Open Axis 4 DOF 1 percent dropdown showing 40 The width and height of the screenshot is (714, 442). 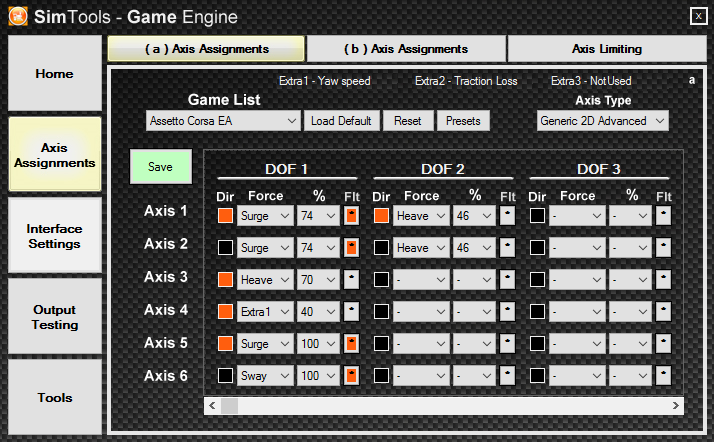click(x=318, y=312)
